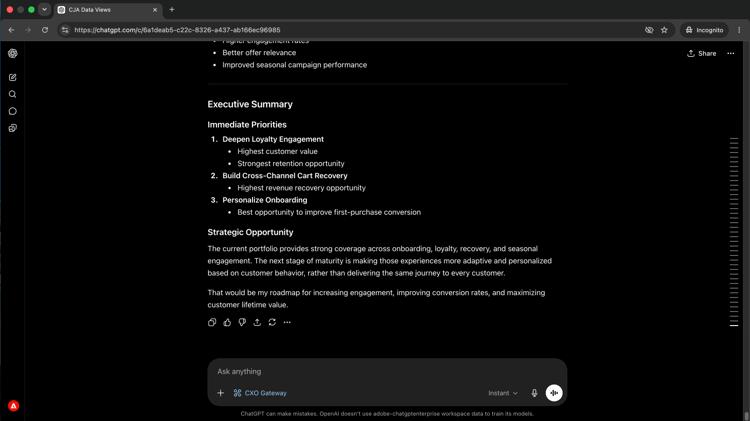Toggle the tracking-protection eye icon in the address bar
Viewport: 750px width, 421px height.
(x=649, y=30)
